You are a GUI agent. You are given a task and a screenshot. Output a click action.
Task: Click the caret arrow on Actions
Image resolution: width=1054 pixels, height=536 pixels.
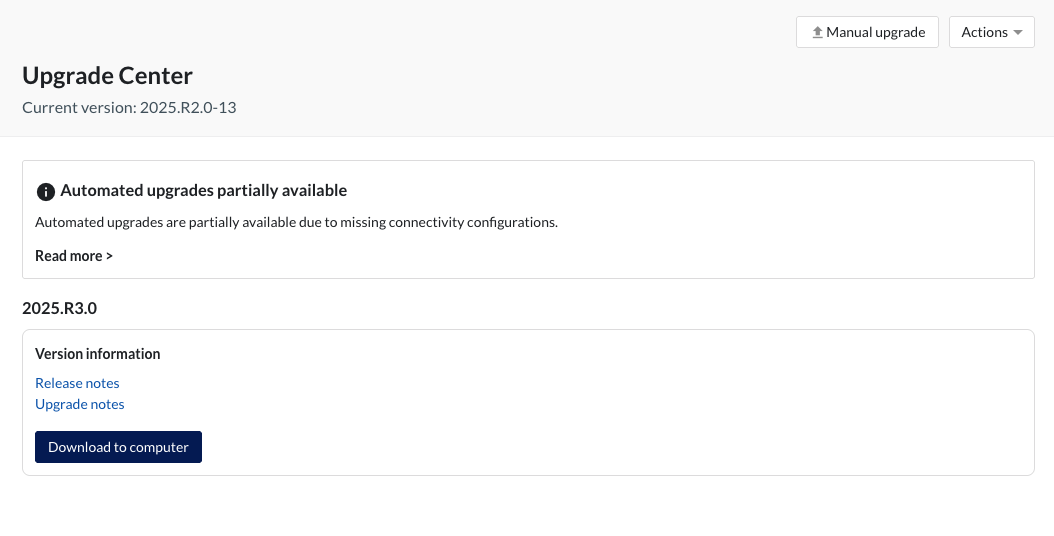point(1018,32)
